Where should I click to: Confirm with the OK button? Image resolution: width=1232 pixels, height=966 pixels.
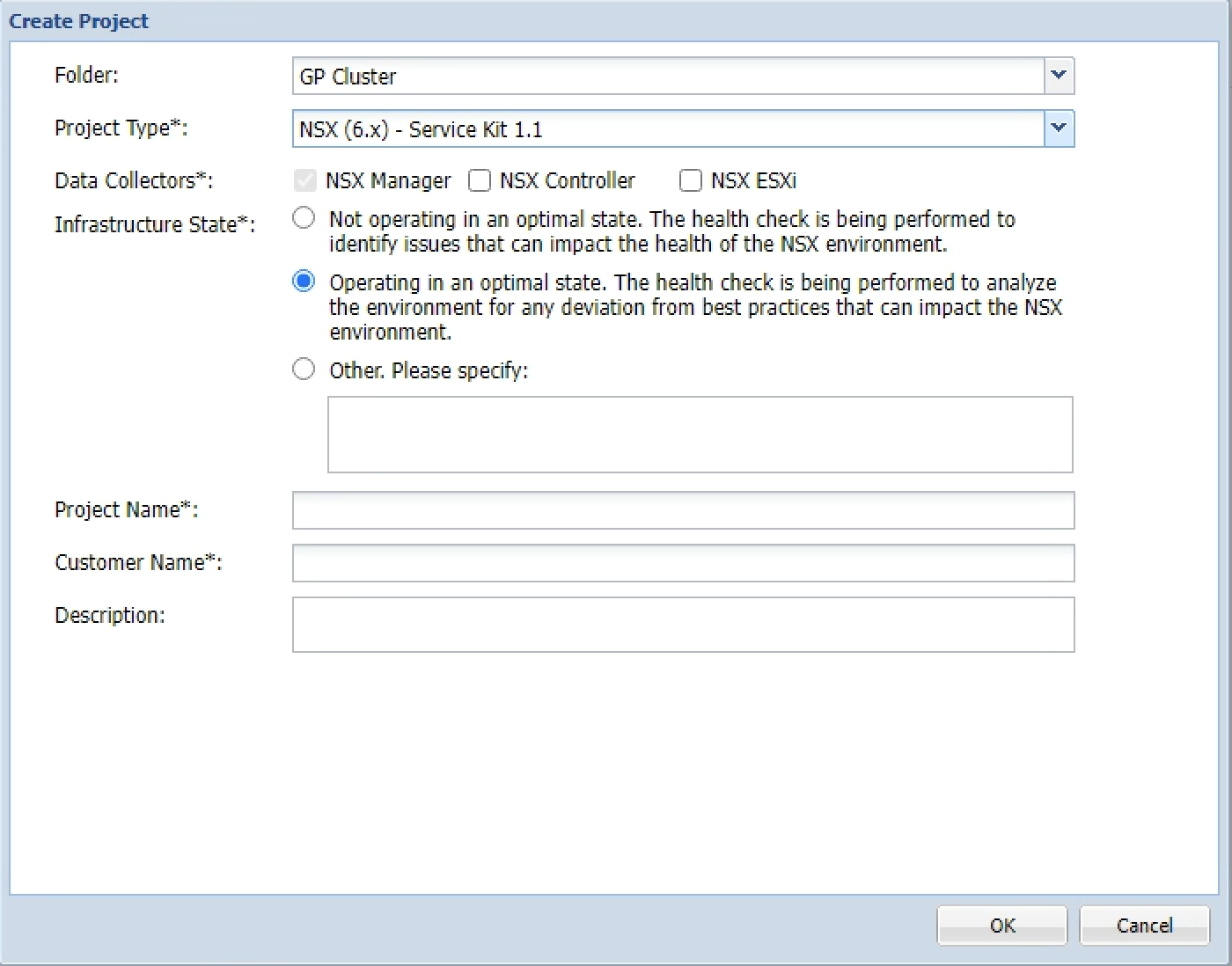pyautogui.click(x=1002, y=926)
